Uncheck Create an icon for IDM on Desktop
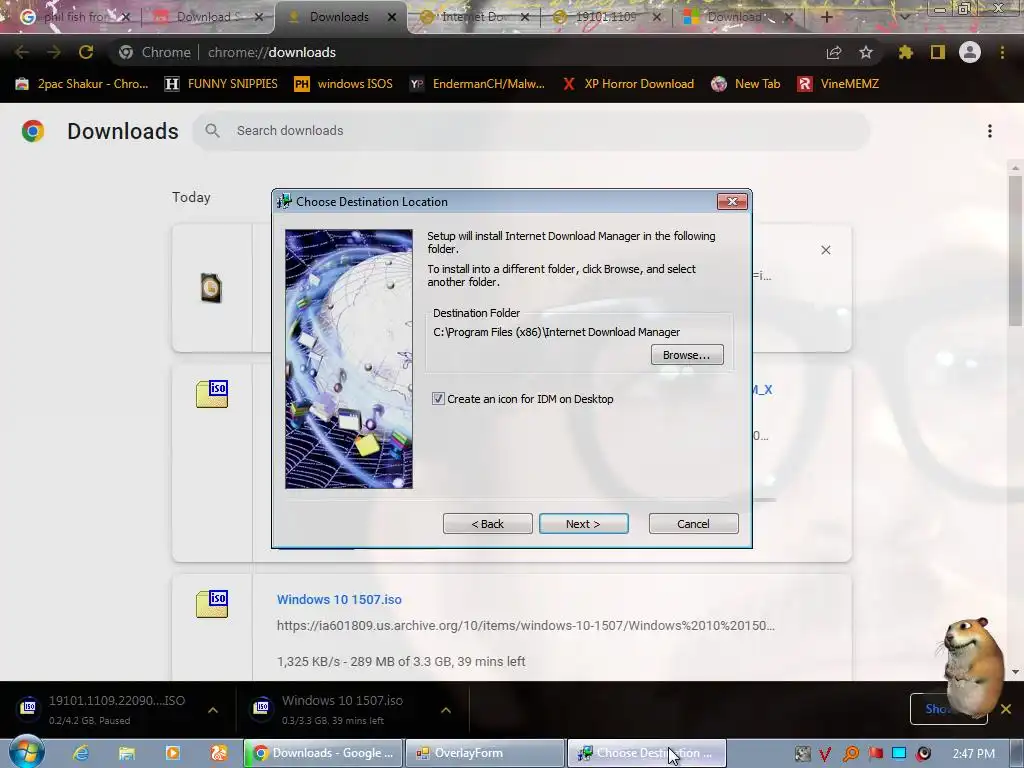 pos(438,398)
